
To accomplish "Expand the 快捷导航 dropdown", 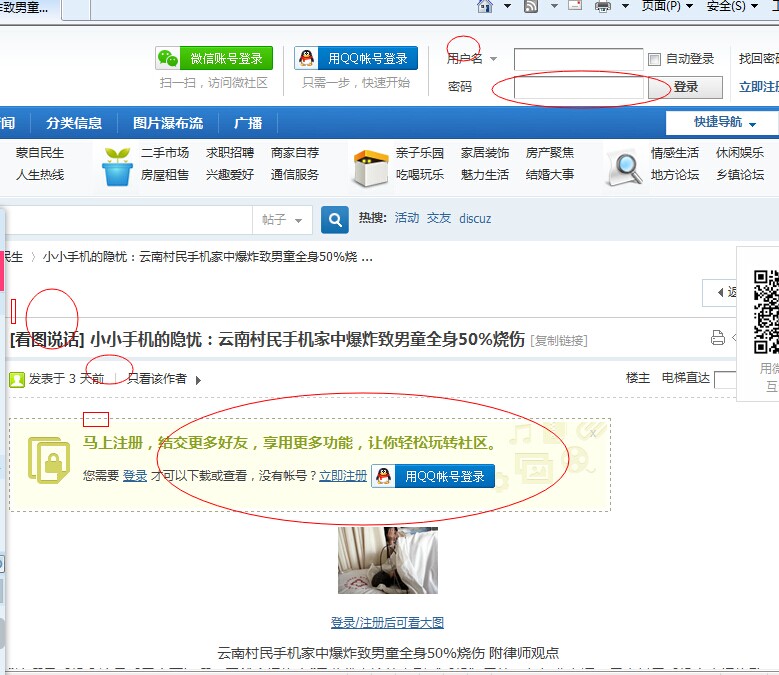I will [x=724, y=122].
